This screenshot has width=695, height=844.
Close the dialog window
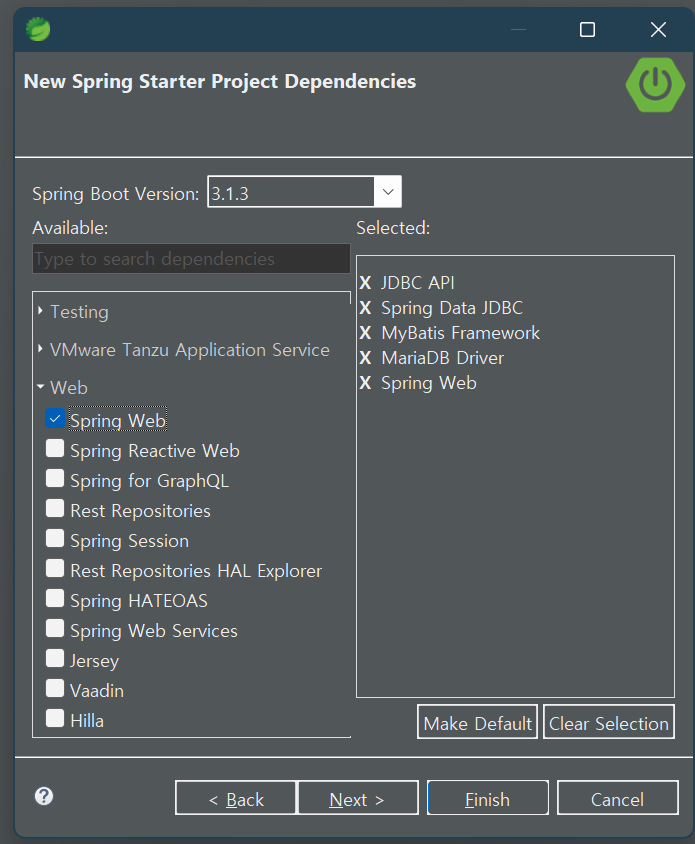tap(658, 30)
